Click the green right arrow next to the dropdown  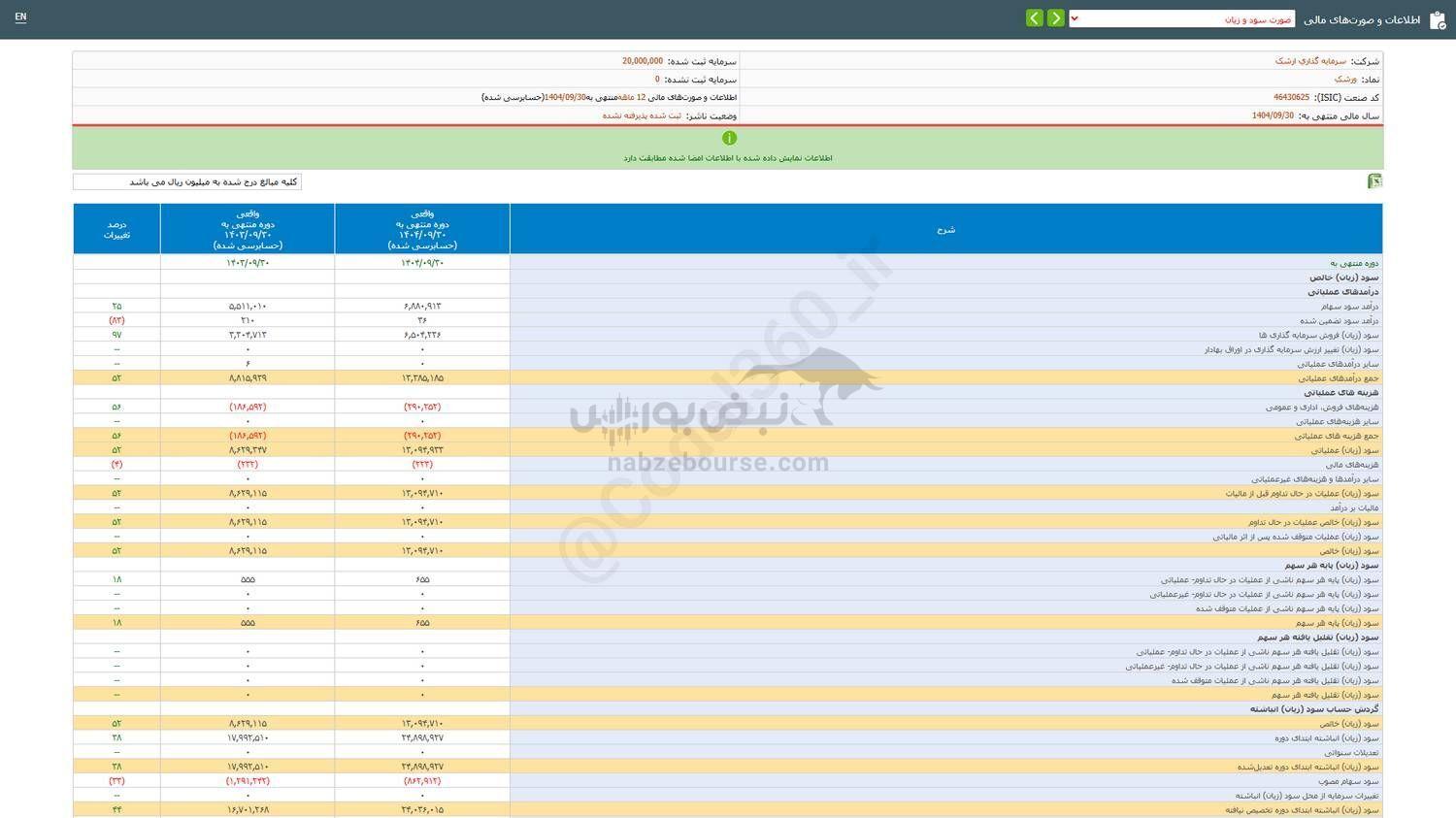pyautogui.click(x=1055, y=16)
